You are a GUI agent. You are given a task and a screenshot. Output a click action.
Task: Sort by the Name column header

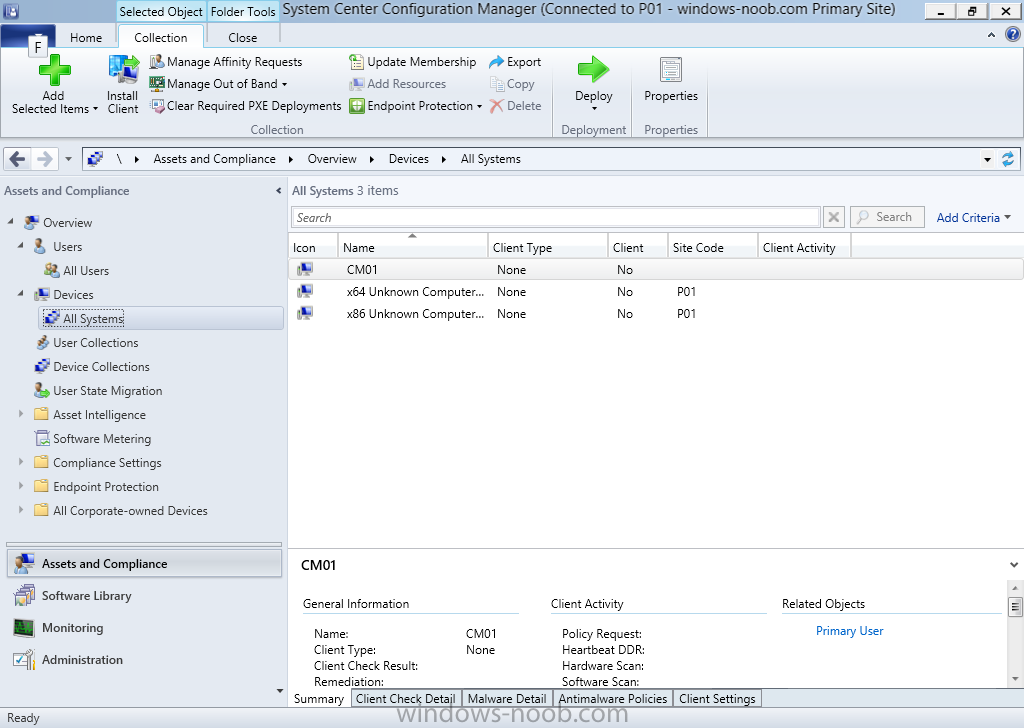click(412, 247)
